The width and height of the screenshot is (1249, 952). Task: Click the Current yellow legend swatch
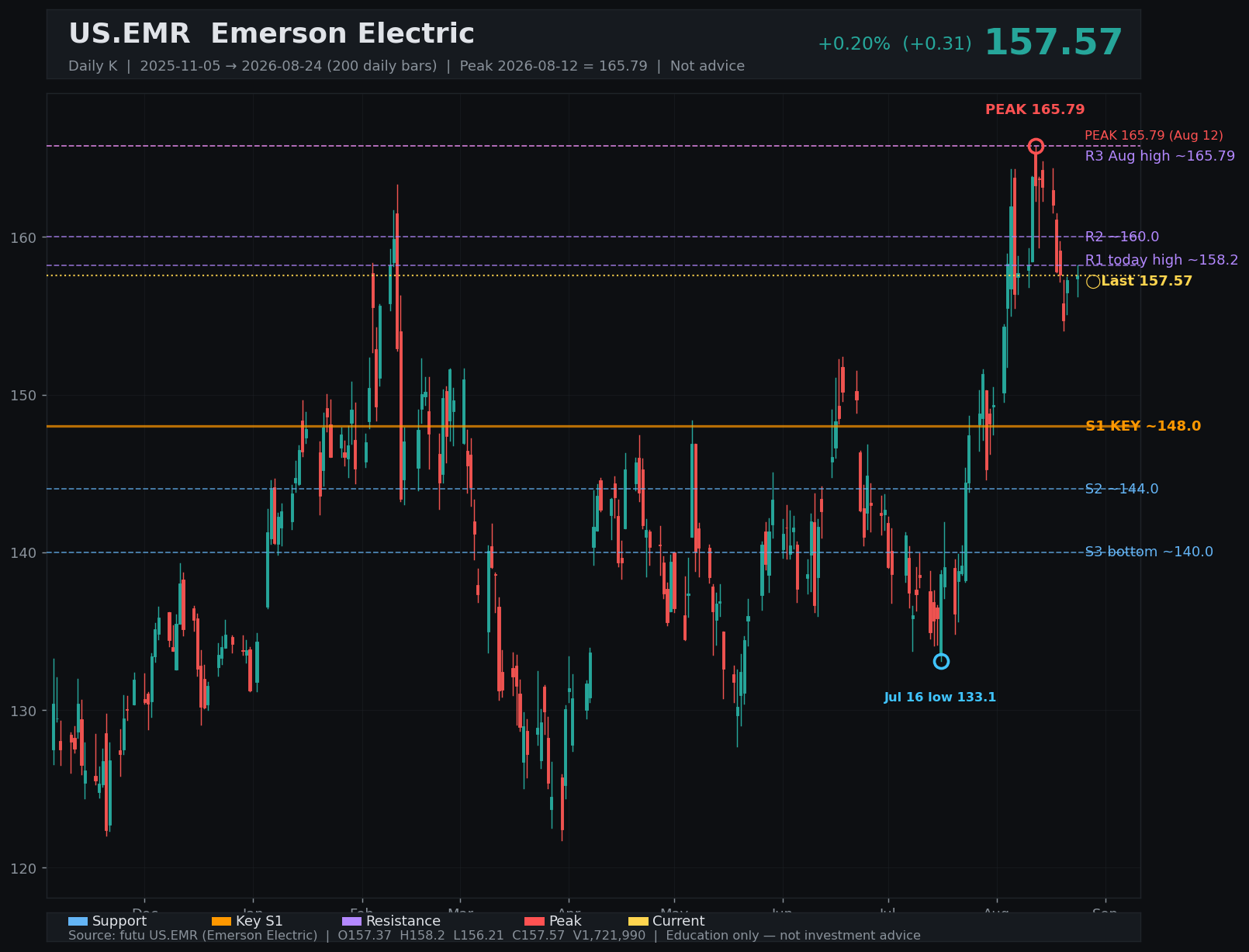(638, 921)
